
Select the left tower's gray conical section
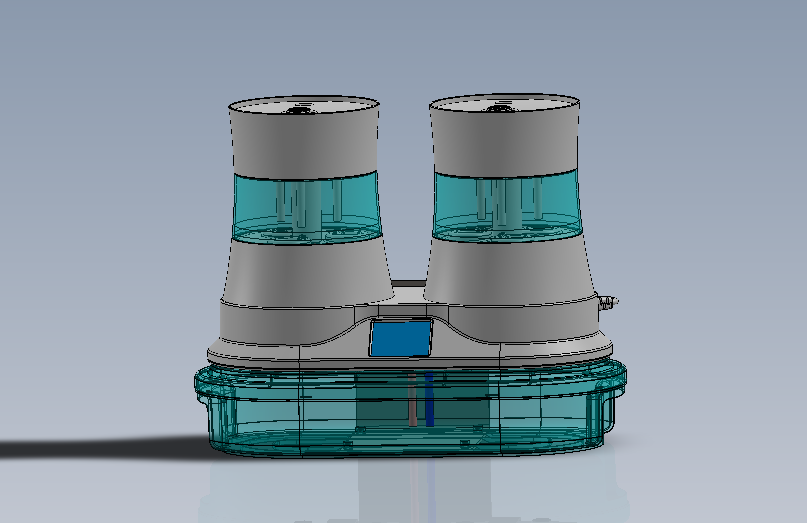(x=304, y=270)
